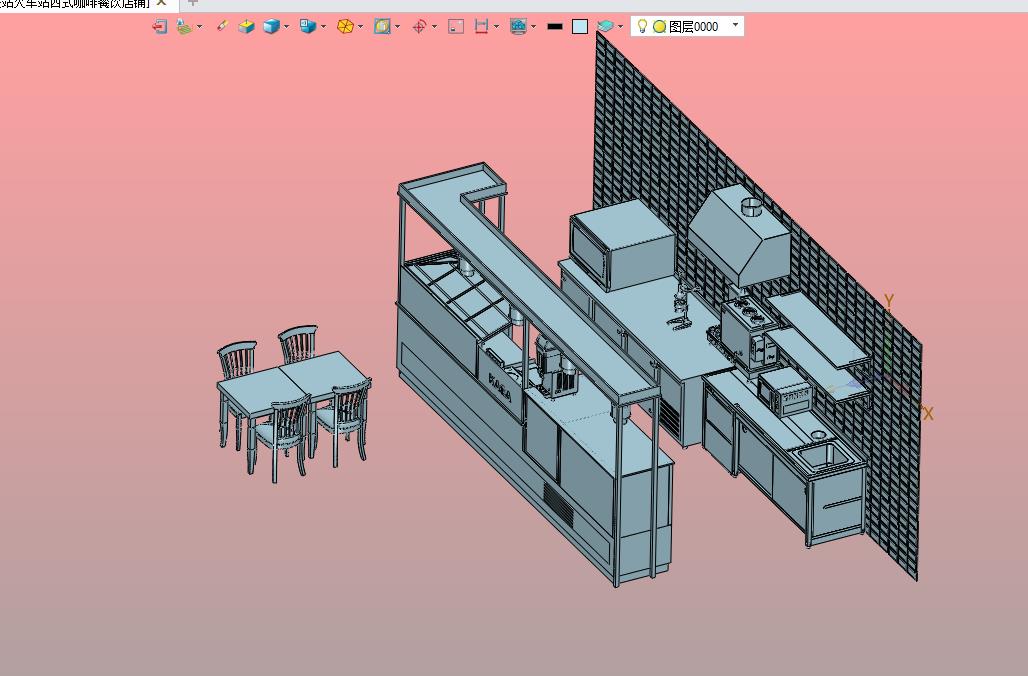The height and width of the screenshot is (676, 1028).
Task: Expand arrow beside the teal layers icon
Action: coord(620,27)
